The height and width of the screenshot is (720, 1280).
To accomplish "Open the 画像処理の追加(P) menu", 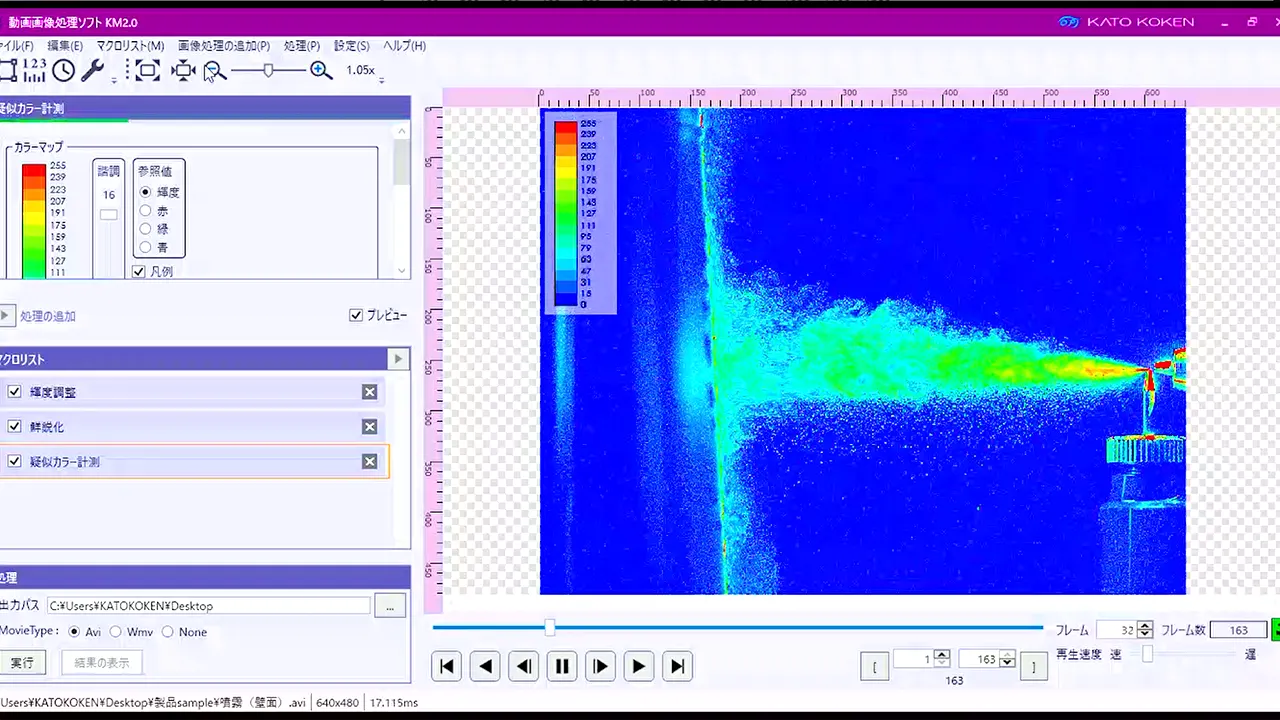I will point(224,46).
